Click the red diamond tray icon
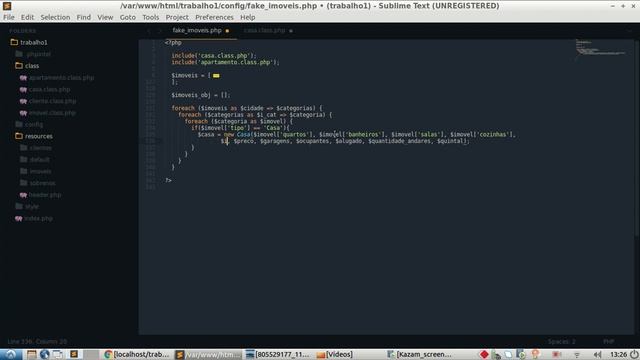The image size is (640, 360). (484, 354)
